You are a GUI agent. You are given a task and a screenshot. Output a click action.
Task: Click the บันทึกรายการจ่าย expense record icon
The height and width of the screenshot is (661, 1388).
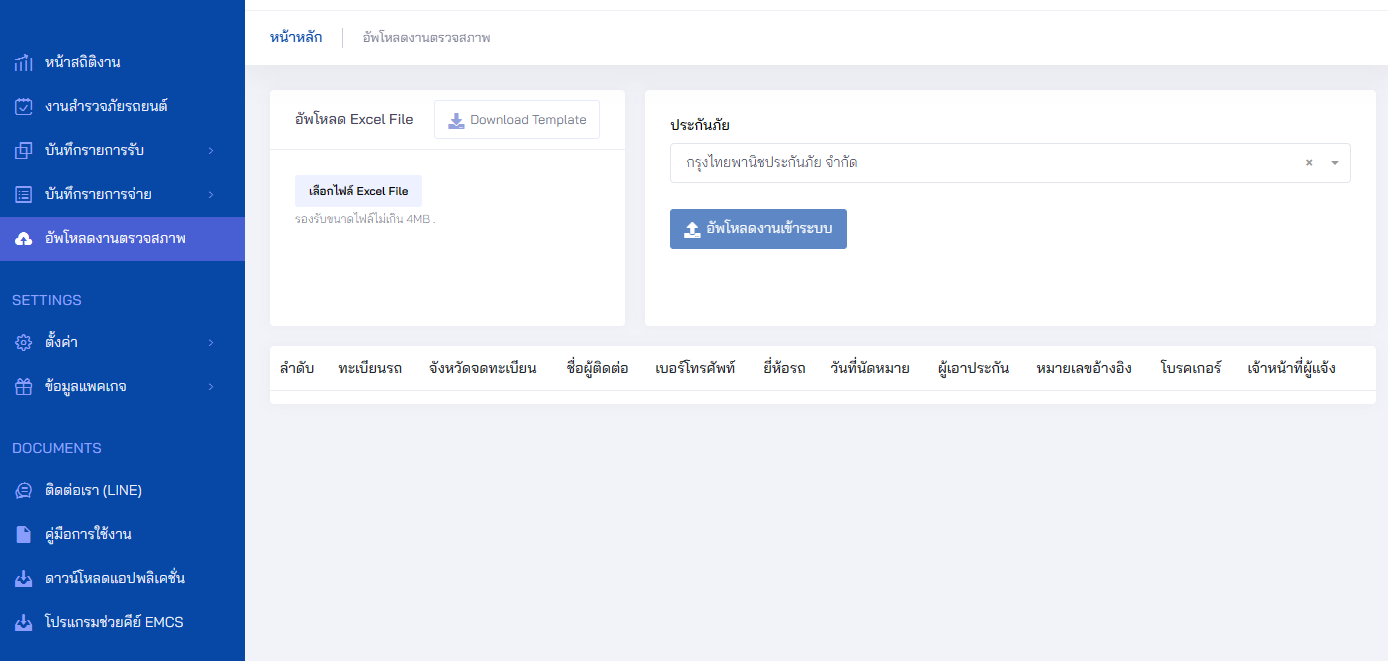[22, 194]
